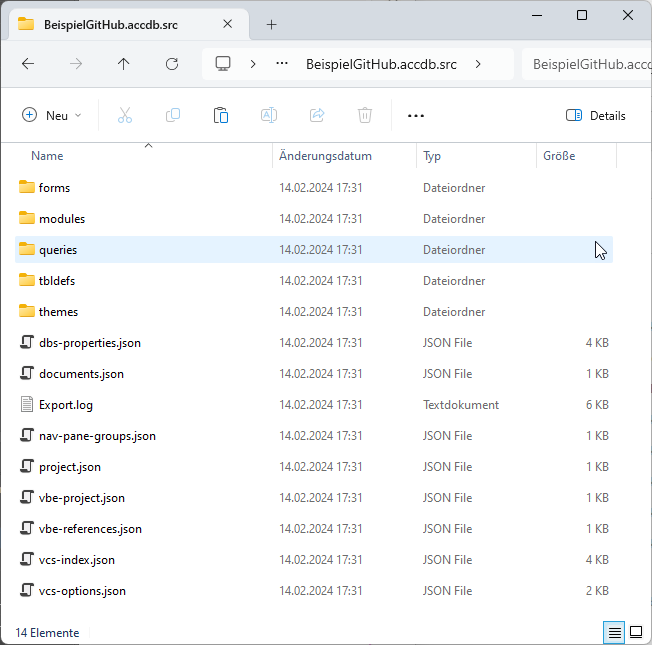Click the Textdokument type of Export.log

click(x=461, y=405)
